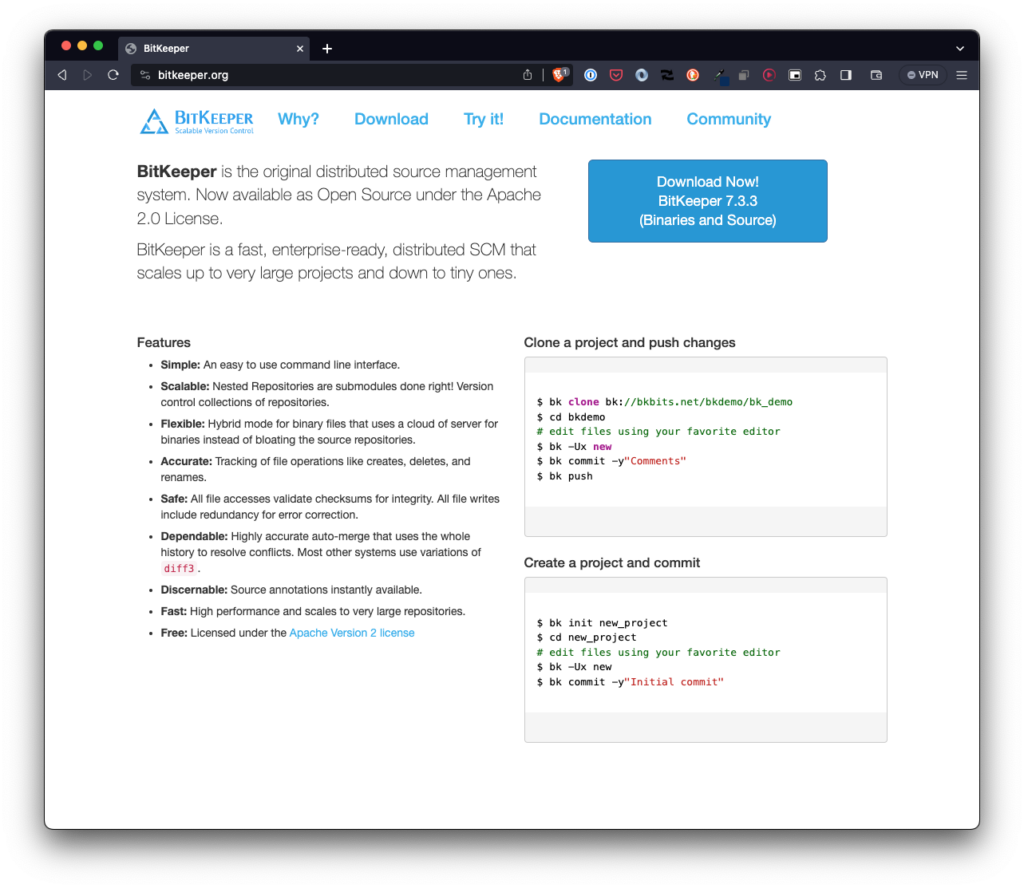This screenshot has width=1024, height=888.
Task: Click the 'Initial commit' command line
Action: 630,682
